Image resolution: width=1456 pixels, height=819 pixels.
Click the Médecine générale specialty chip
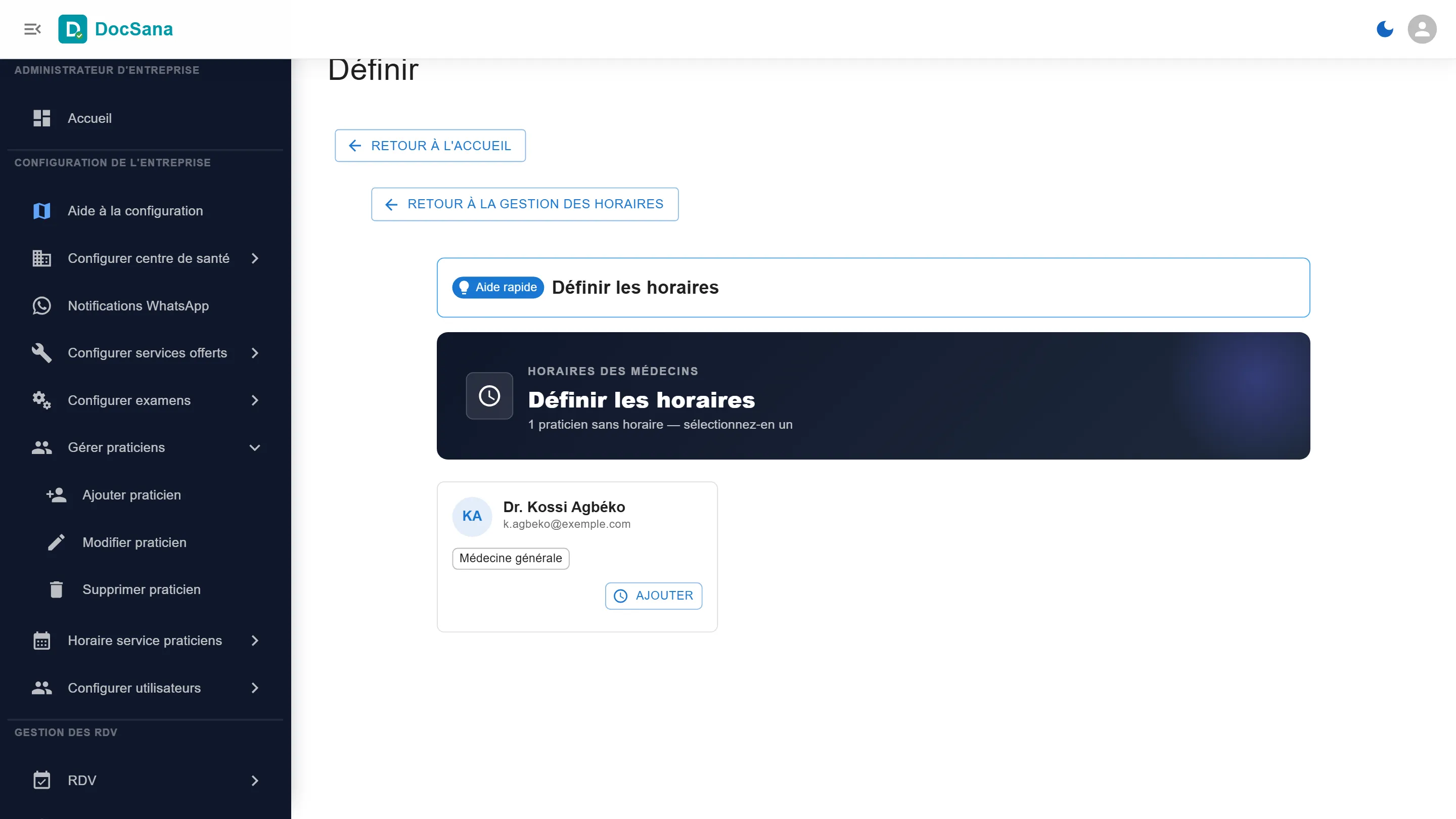pos(511,559)
